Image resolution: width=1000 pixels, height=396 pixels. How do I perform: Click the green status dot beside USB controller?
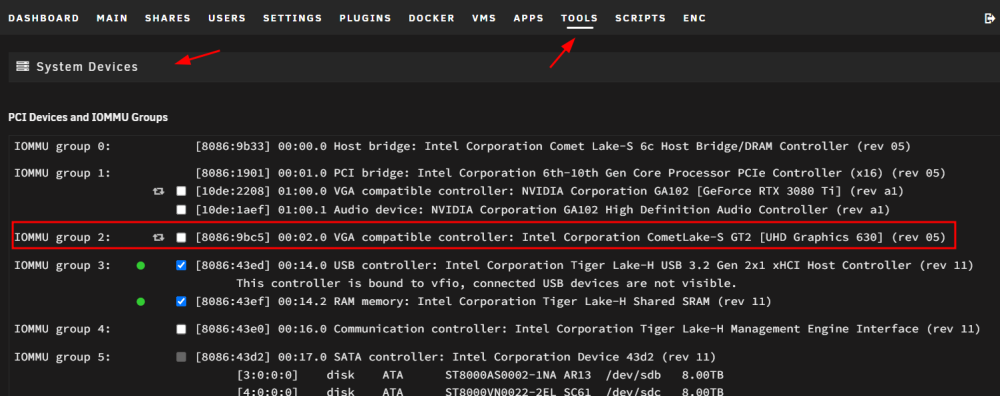pyautogui.click(x=141, y=265)
